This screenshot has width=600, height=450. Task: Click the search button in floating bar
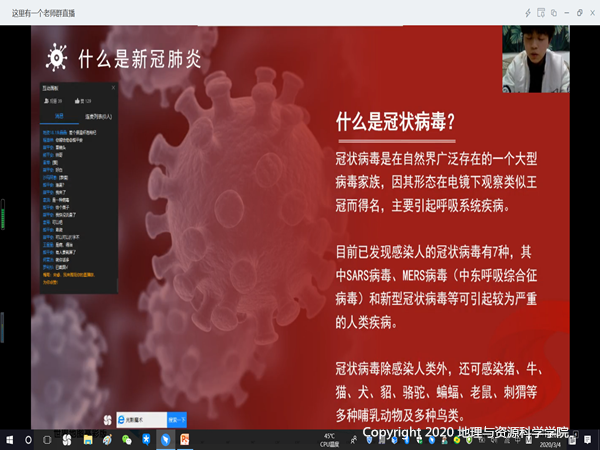point(177,420)
